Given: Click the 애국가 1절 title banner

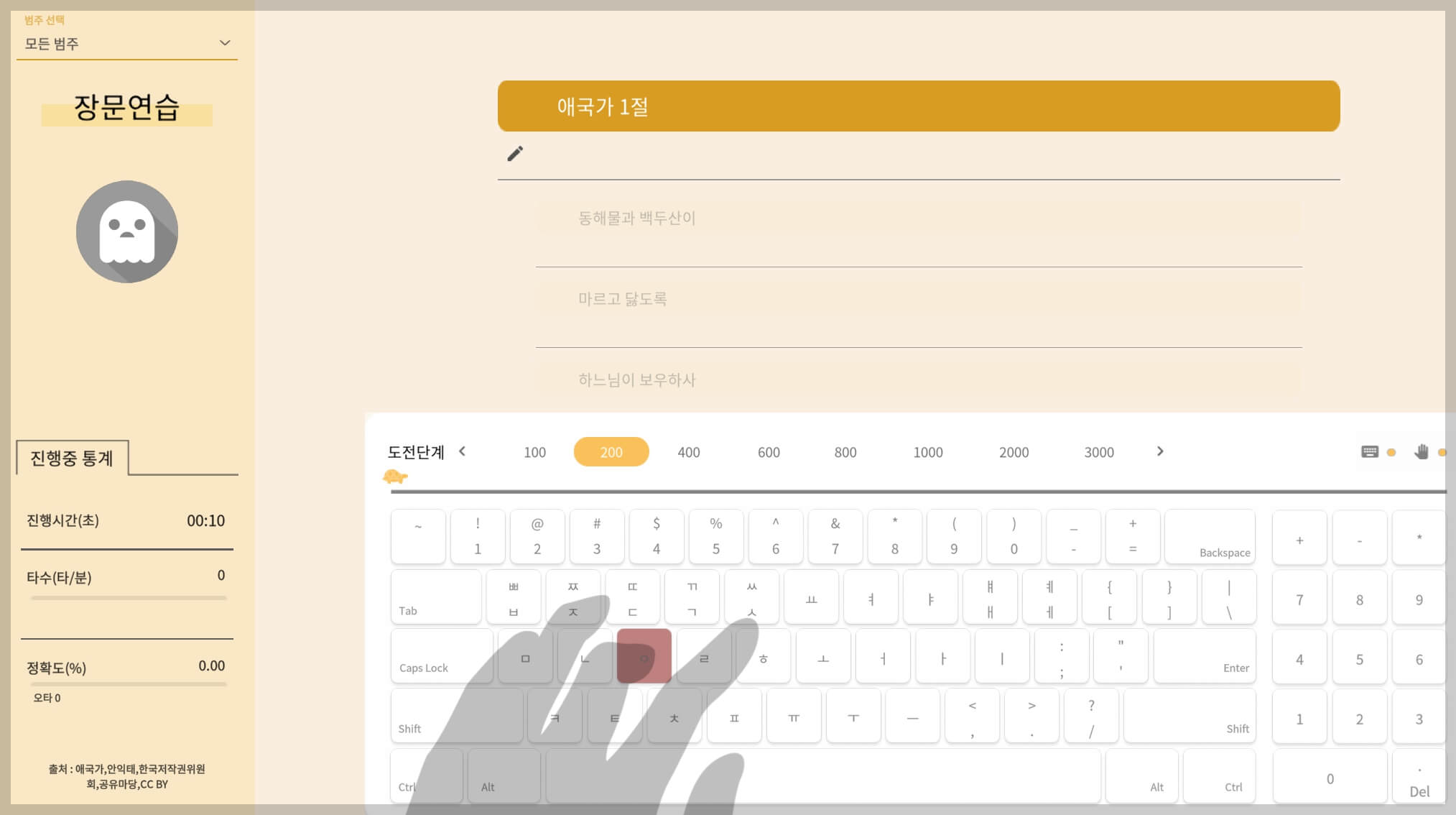Looking at the screenshot, I should [x=918, y=106].
